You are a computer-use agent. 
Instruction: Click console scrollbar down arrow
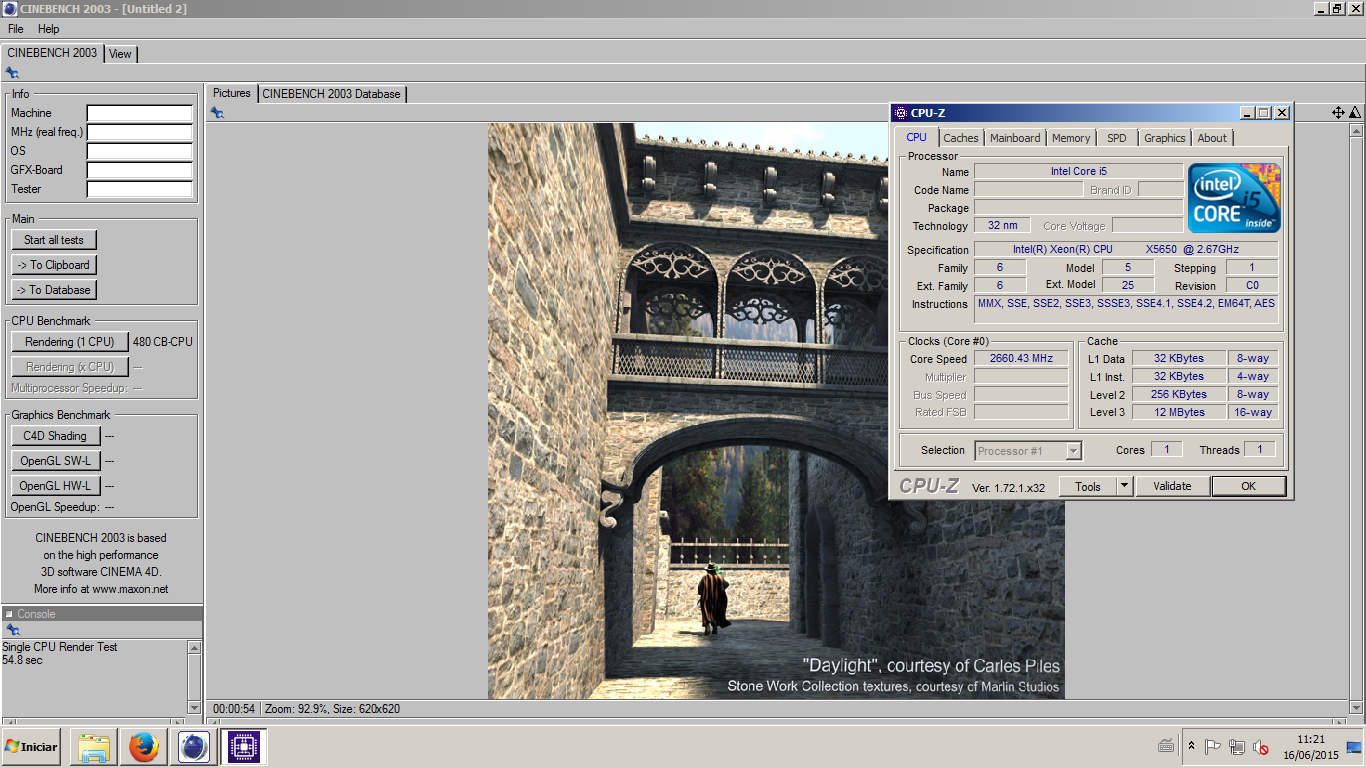pos(194,708)
